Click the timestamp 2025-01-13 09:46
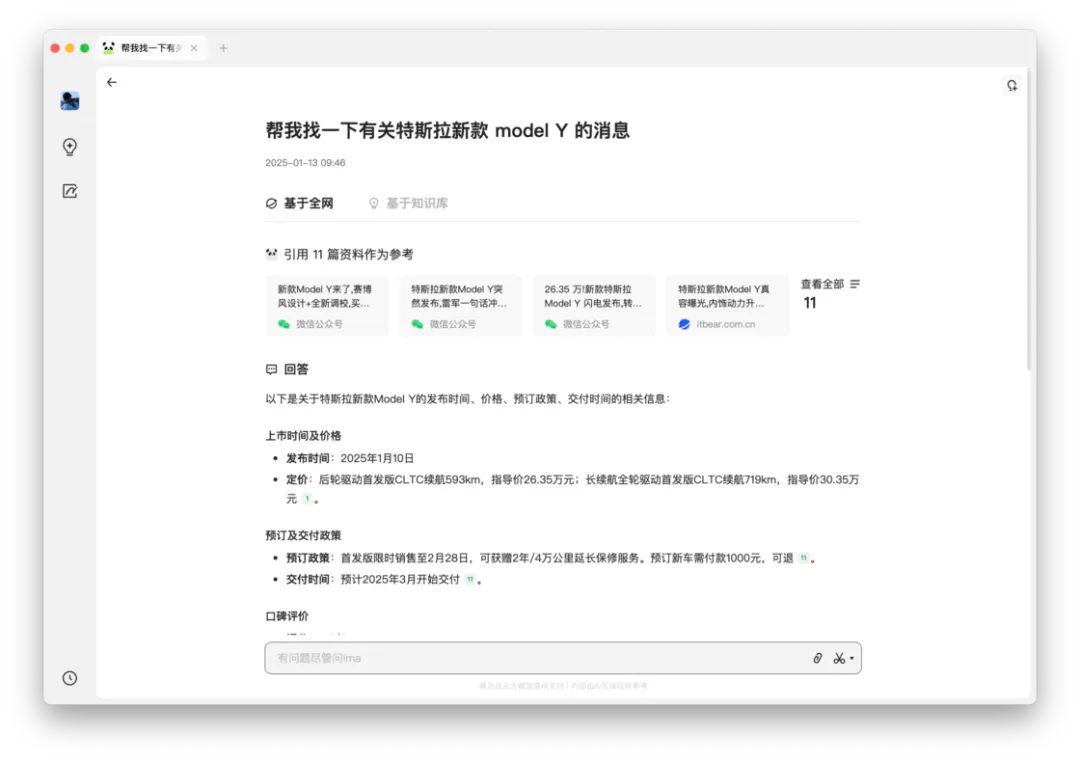The image size is (1080, 762). point(305,163)
